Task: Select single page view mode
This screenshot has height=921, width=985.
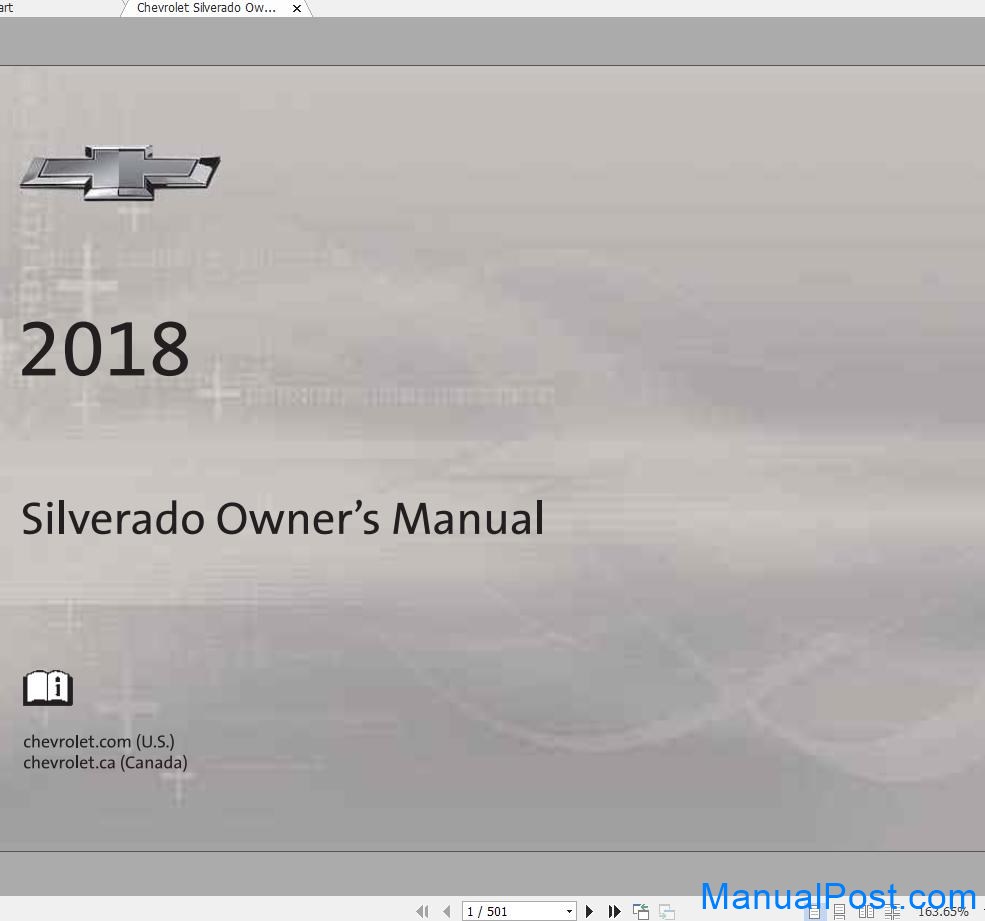Action: click(x=814, y=912)
